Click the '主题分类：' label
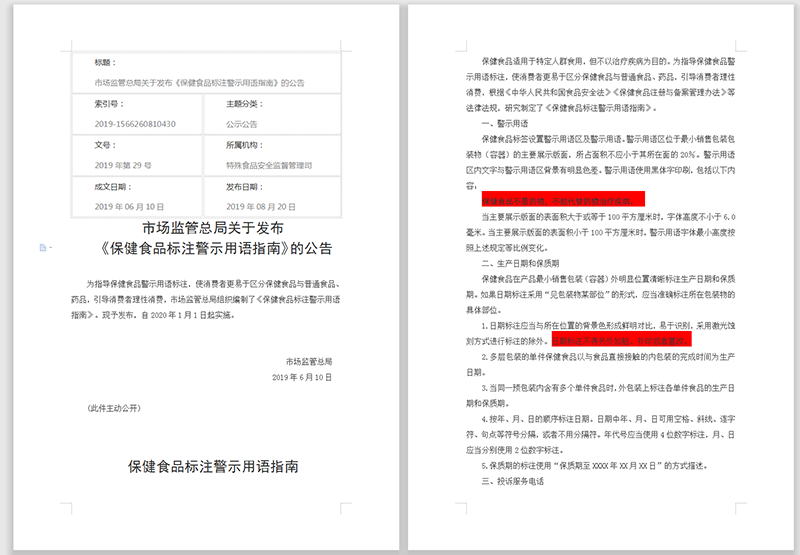 point(244,104)
